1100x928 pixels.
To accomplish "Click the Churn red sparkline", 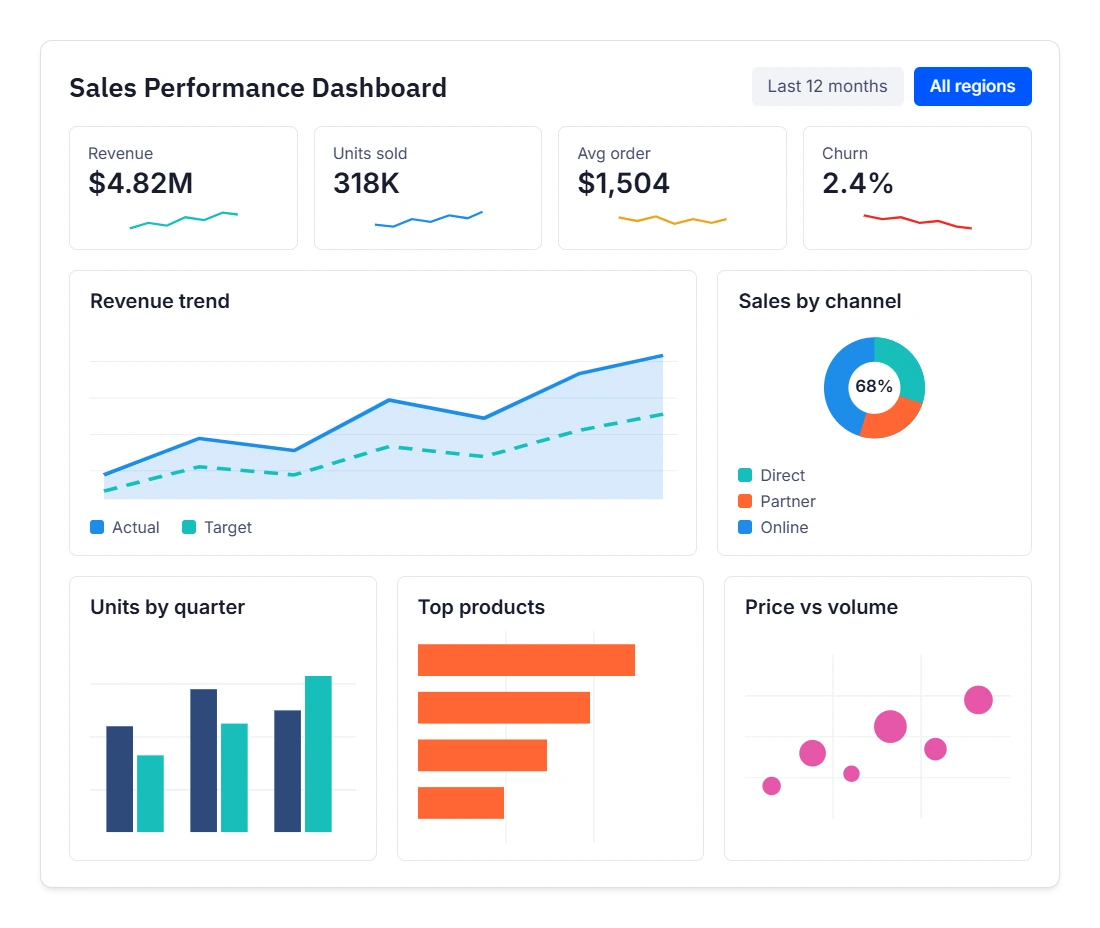I will (x=918, y=222).
